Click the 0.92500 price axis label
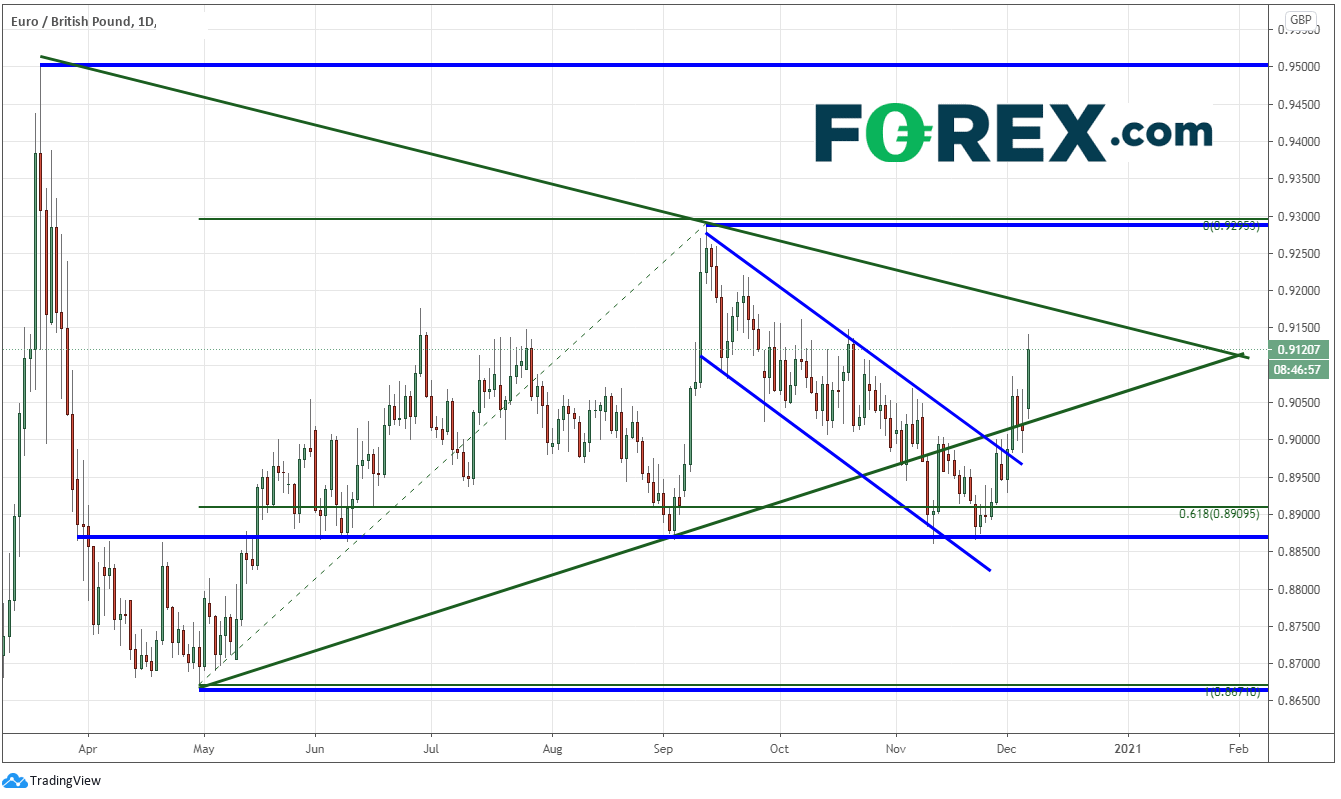 [x=1297, y=254]
